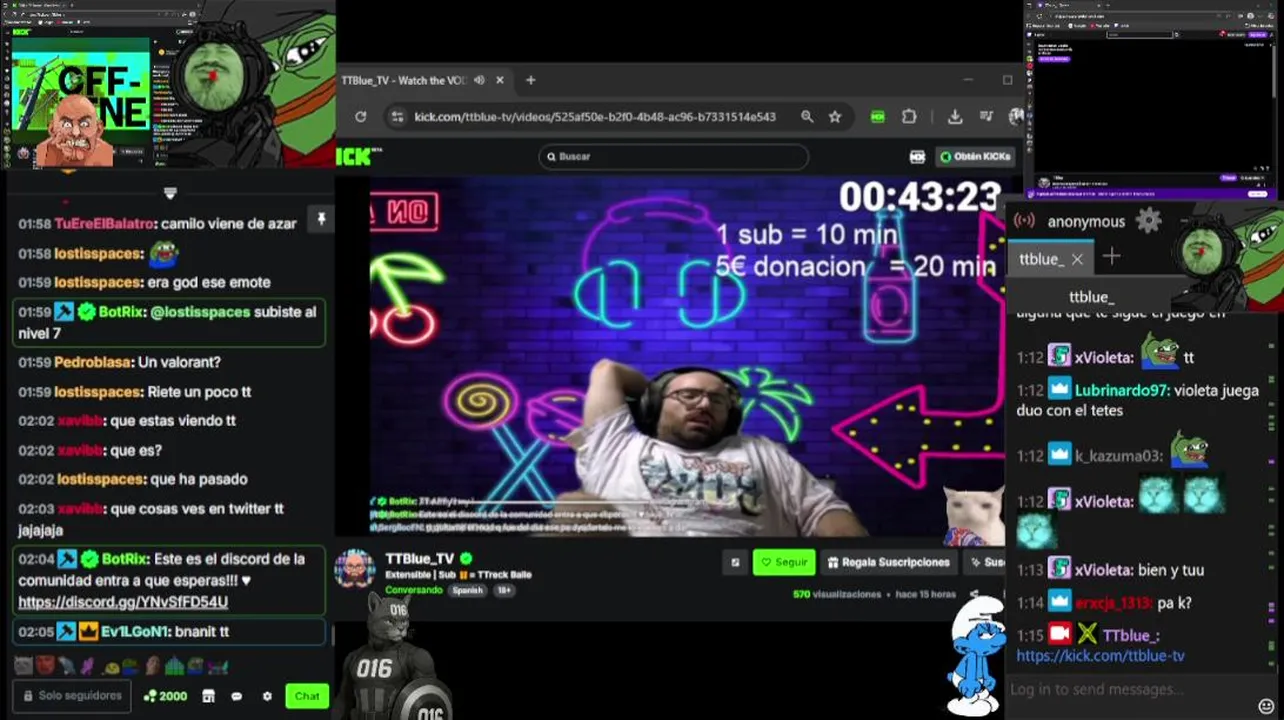
Task: Click the TTblue_: username in chat
Action: tap(1131, 636)
